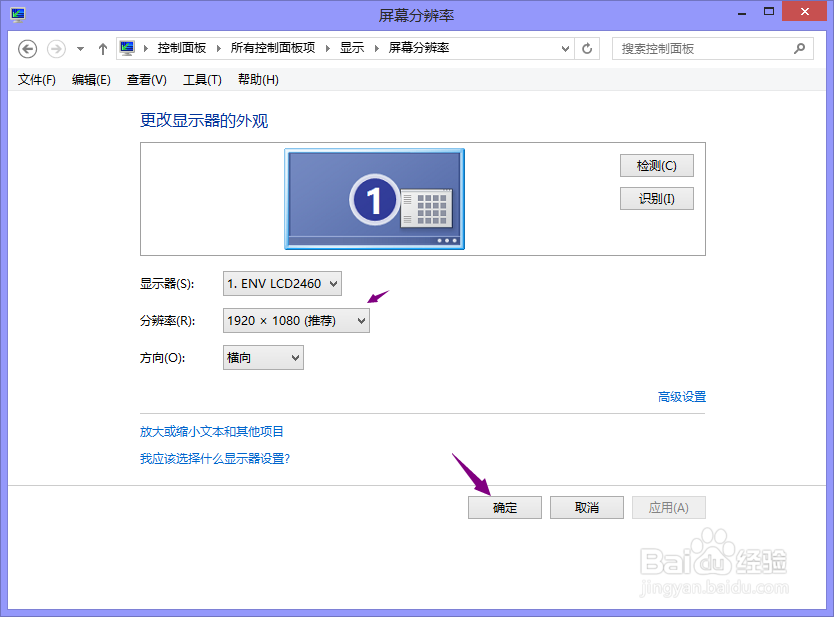Click the refresh icon next to the address bar
Screen dimensions: 834x617
tap(586, 47)
